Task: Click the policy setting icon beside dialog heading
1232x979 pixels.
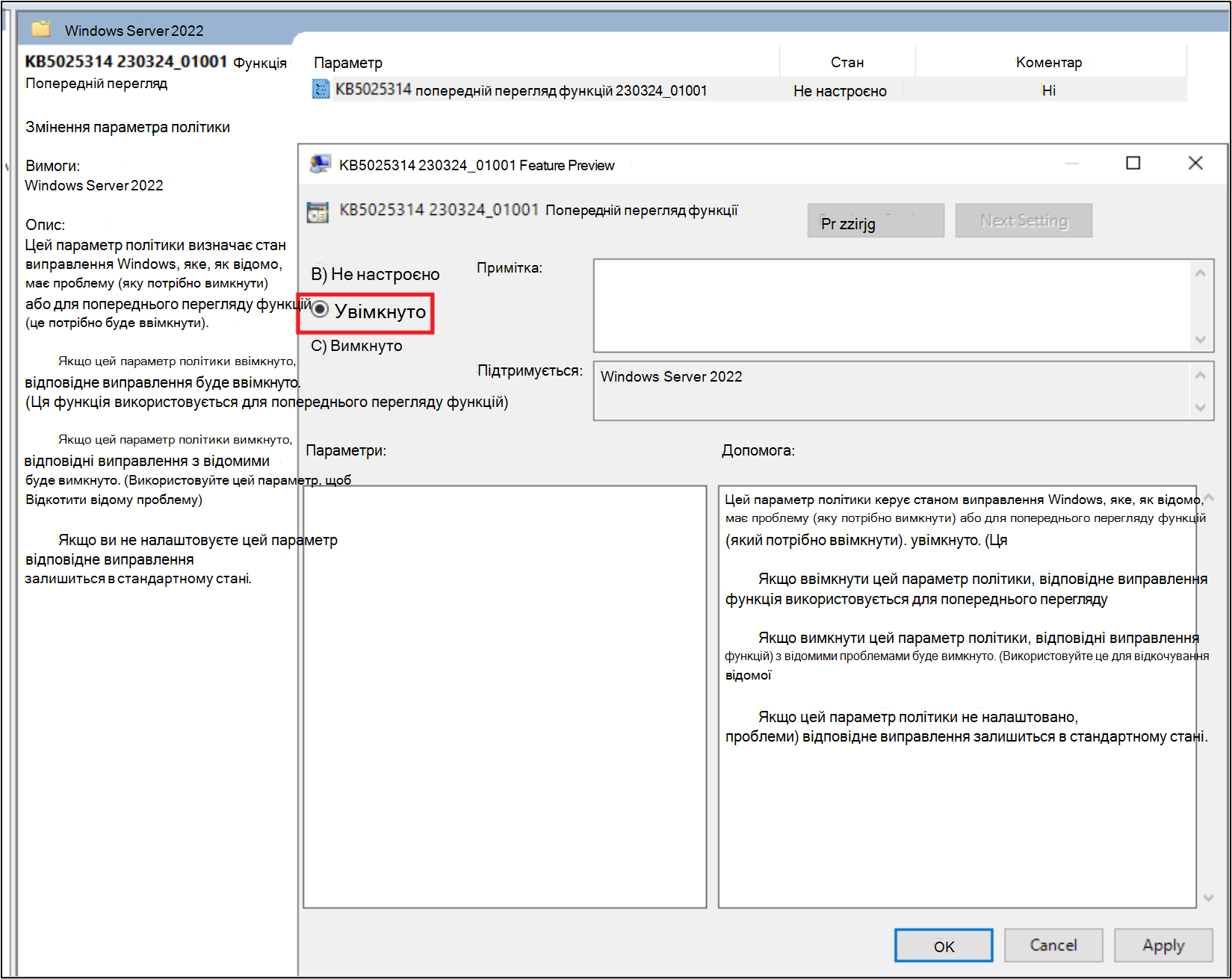Action: click(318, 212)
